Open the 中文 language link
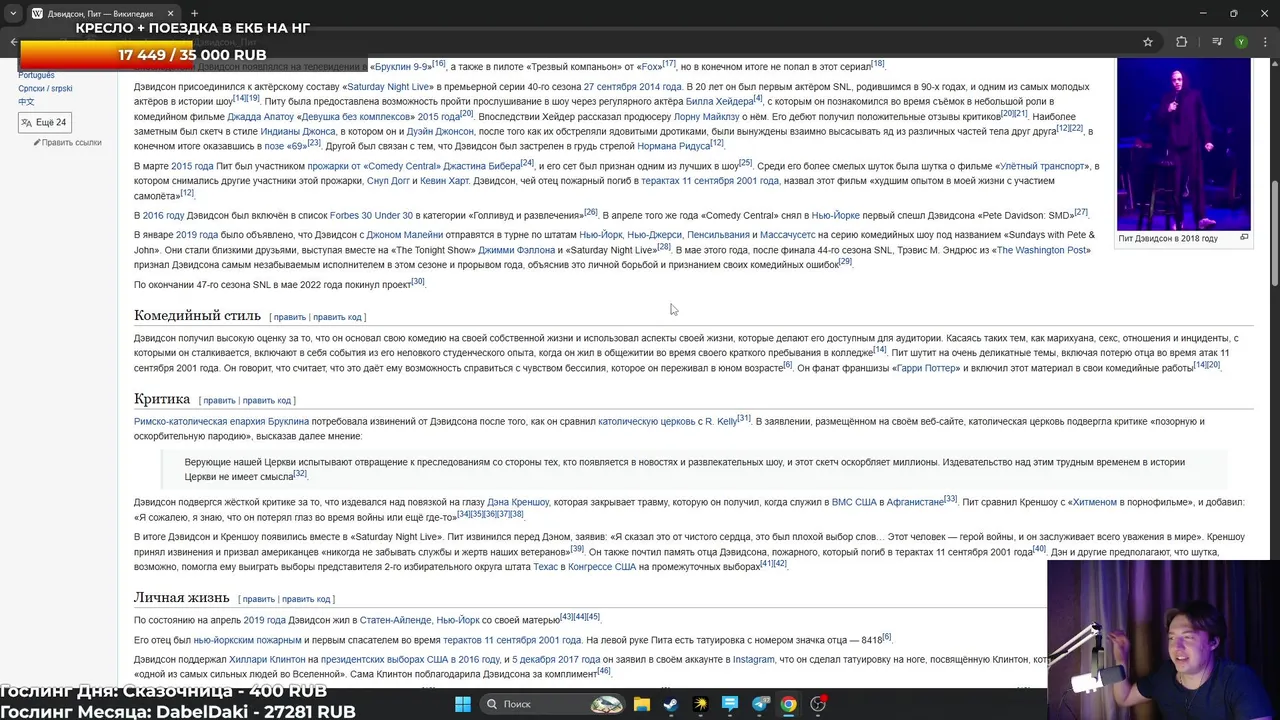Image resolution: width=1280 pixels, height=720 pixels. pyautogui.click(x=26, y=102)
